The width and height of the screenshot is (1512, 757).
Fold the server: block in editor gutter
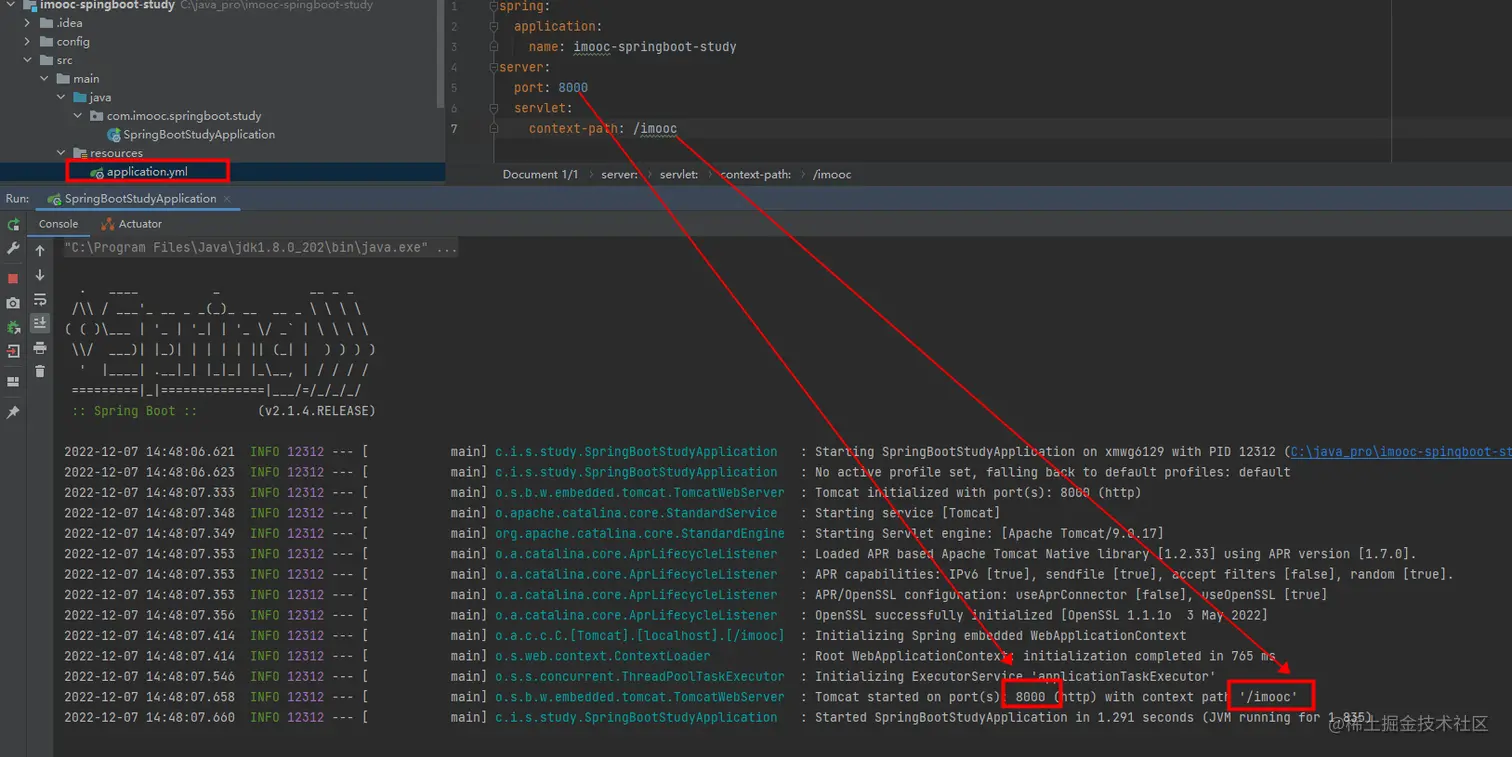click(x=494, y=67)
